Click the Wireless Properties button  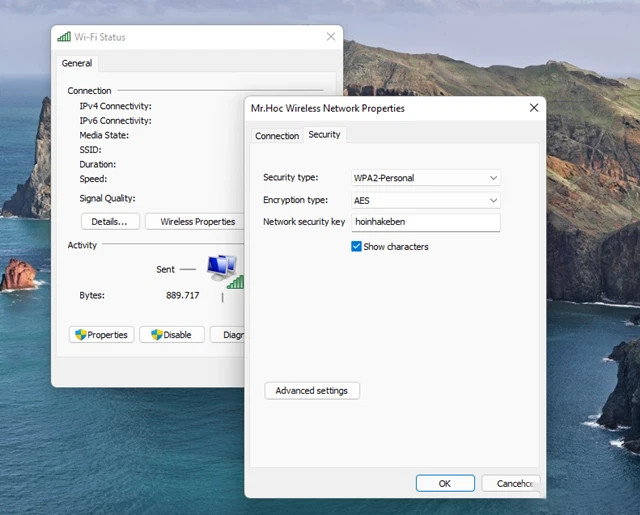(195, 222)
